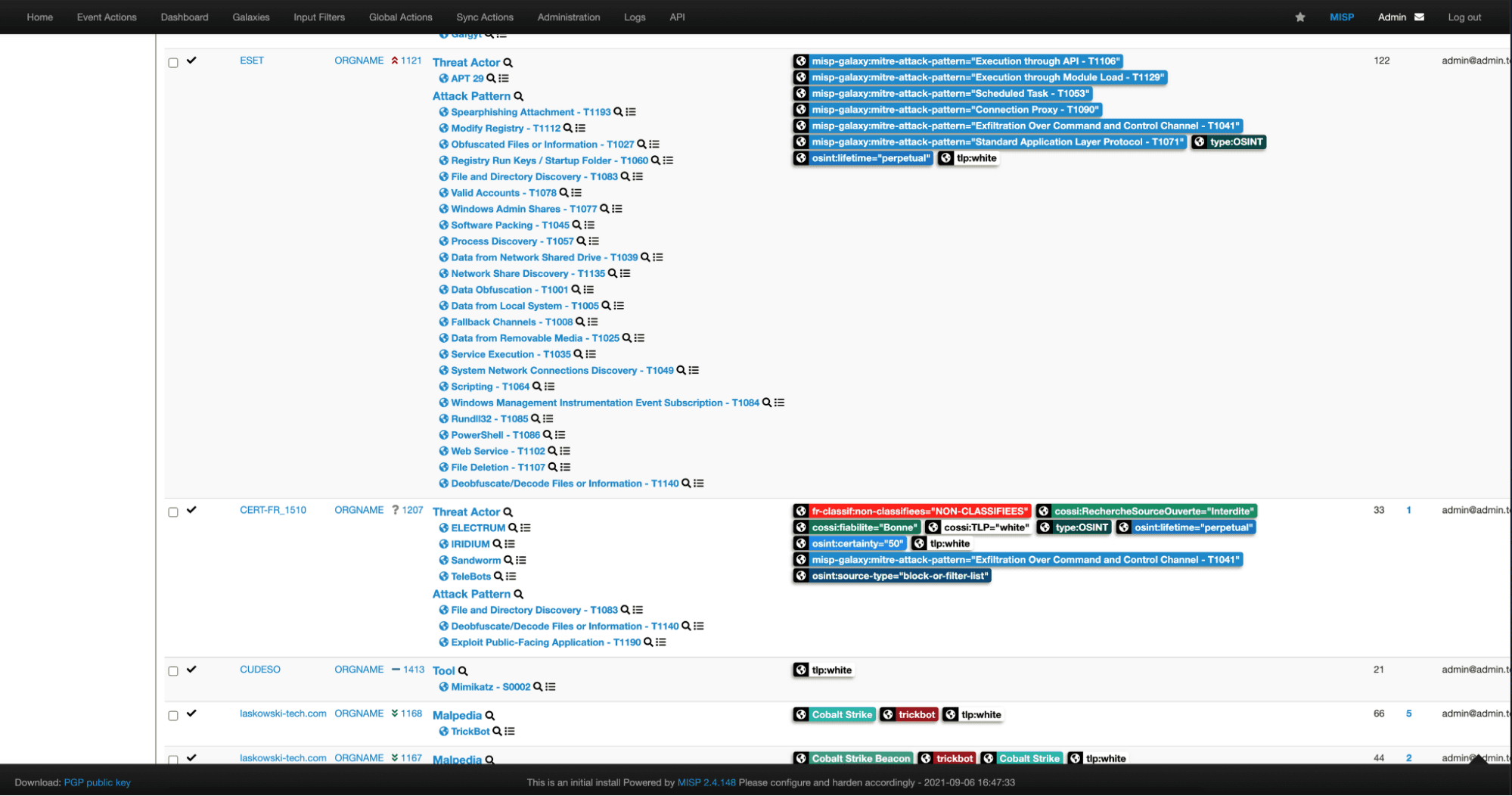Click the magnifier icon next to APT 29

[491, 79]
